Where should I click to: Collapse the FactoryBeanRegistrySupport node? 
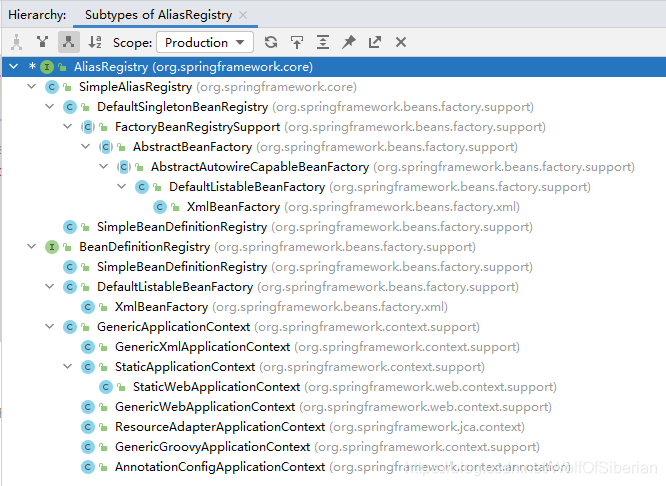point(68,127)
